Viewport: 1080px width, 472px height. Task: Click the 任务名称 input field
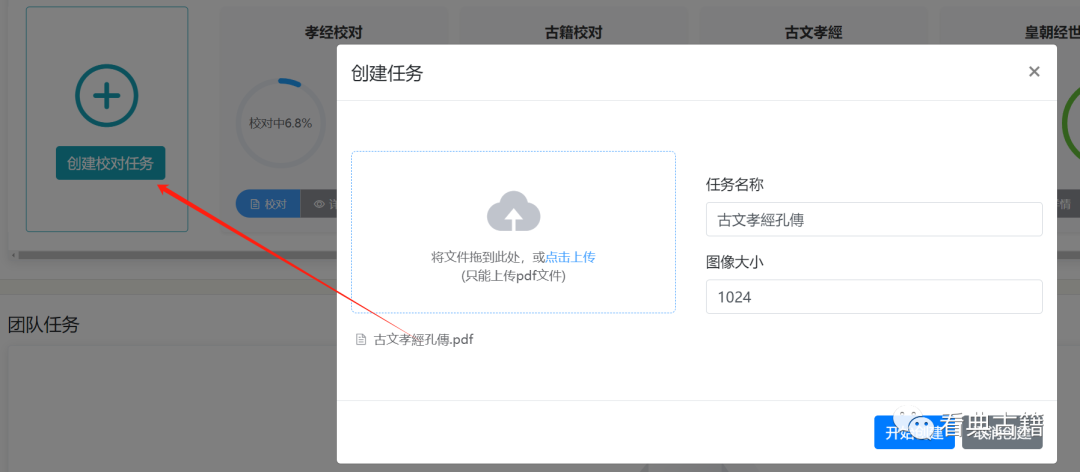click(874, 219)
